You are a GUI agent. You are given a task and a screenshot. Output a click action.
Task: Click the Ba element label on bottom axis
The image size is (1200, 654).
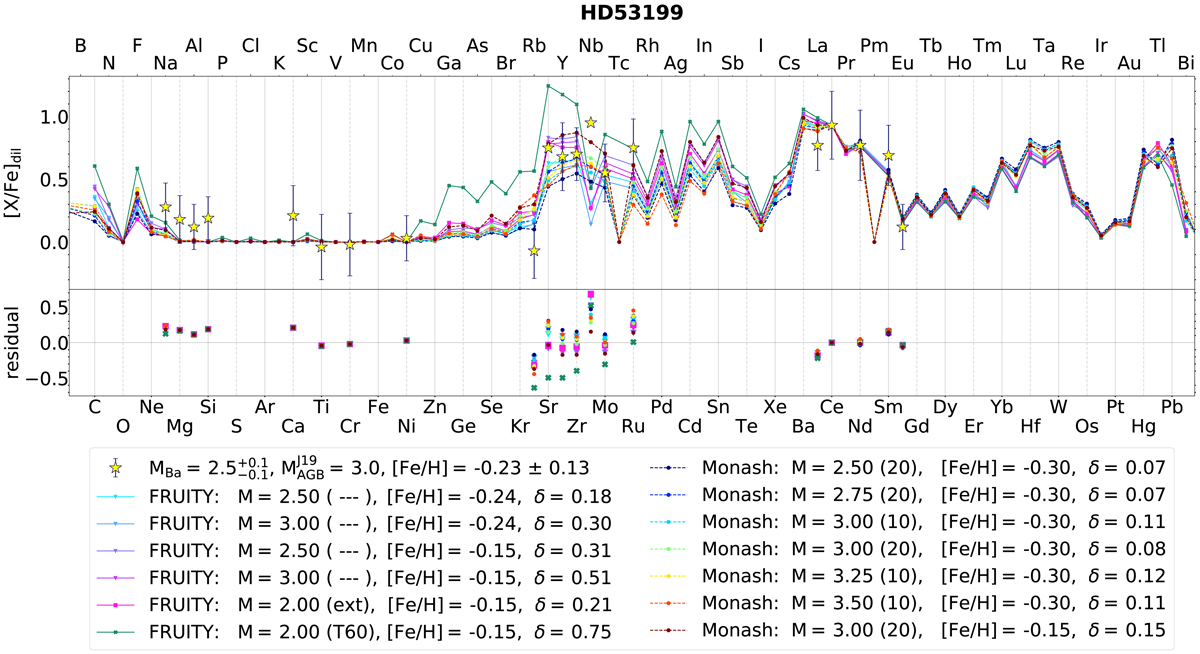pos(801,429)
